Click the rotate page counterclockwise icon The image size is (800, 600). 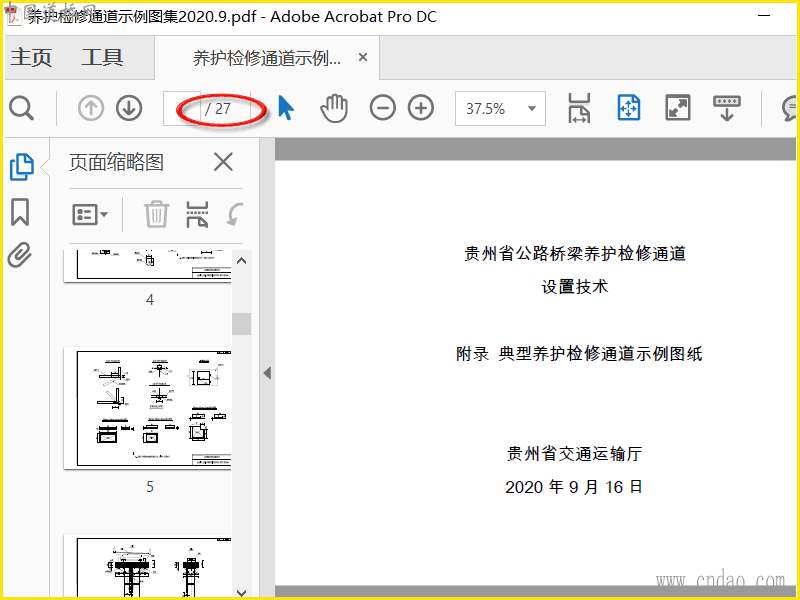234,214
